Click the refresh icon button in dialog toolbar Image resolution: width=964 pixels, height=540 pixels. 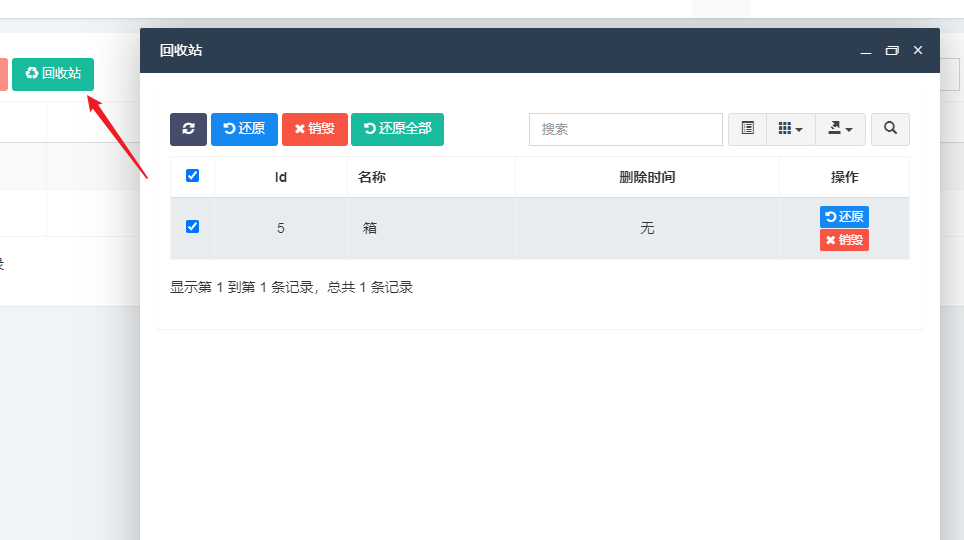click(x=188, y=129)
